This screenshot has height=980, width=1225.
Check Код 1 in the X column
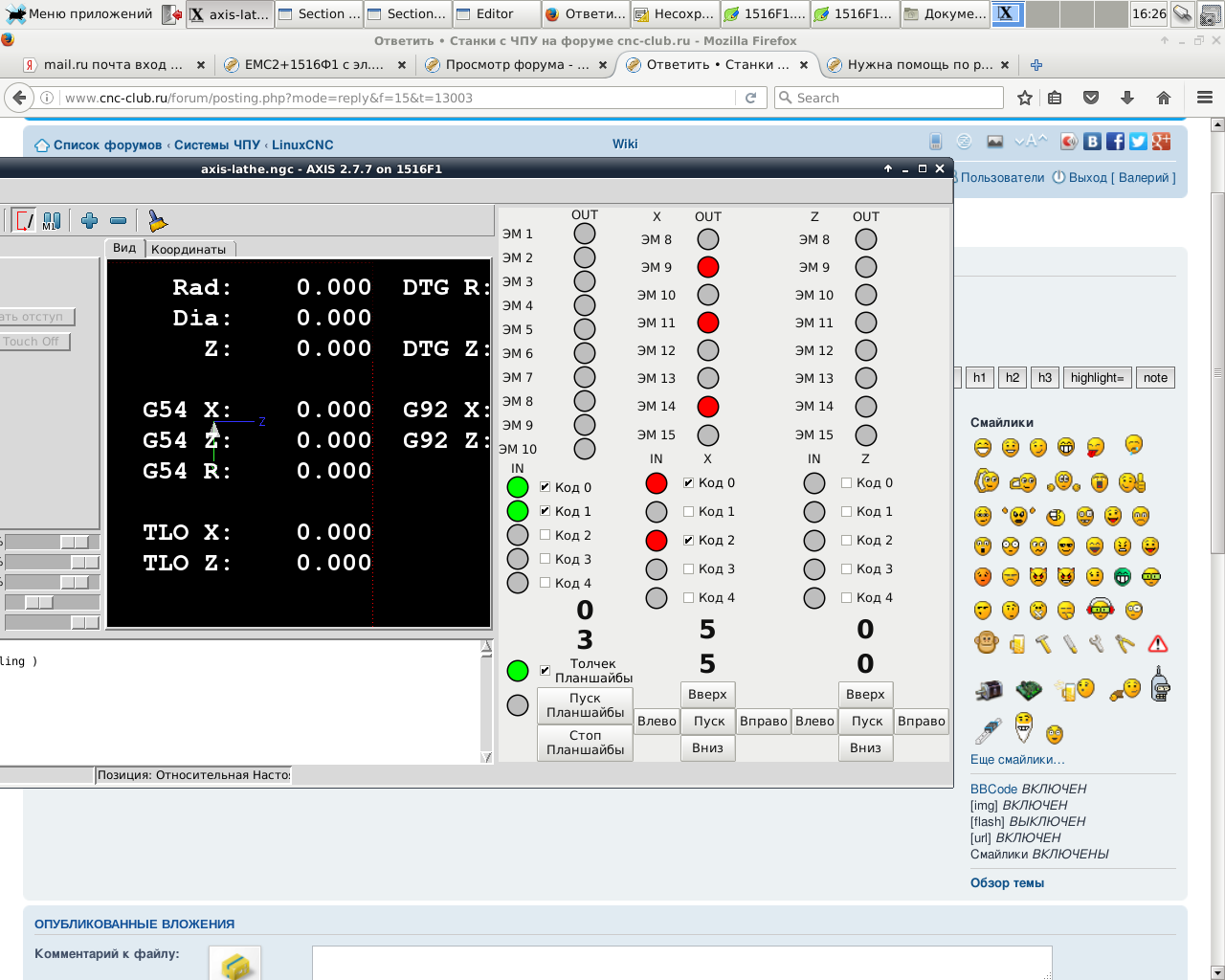click(x=688, y=511)
